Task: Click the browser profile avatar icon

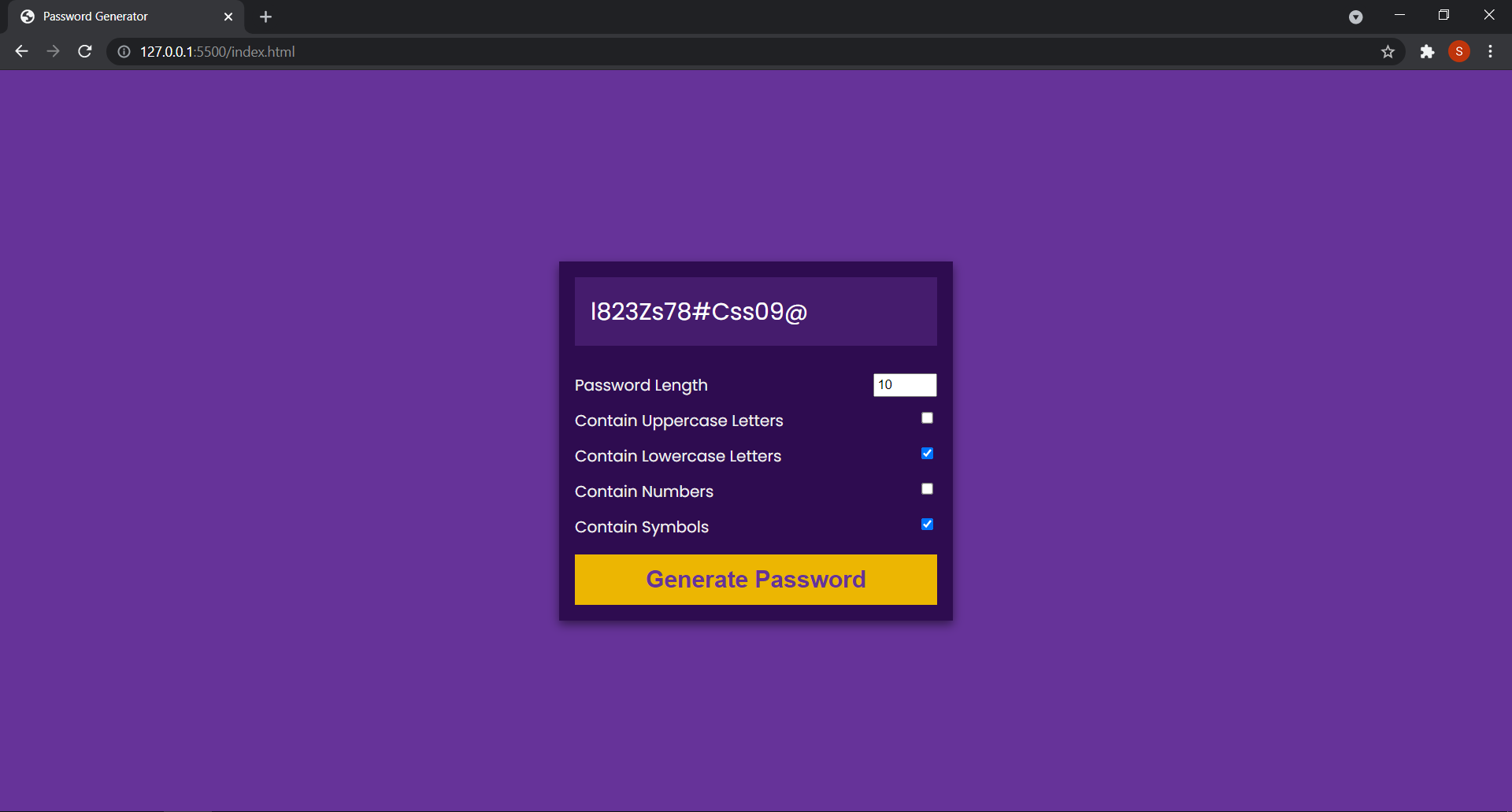Action: (1459, 52)
